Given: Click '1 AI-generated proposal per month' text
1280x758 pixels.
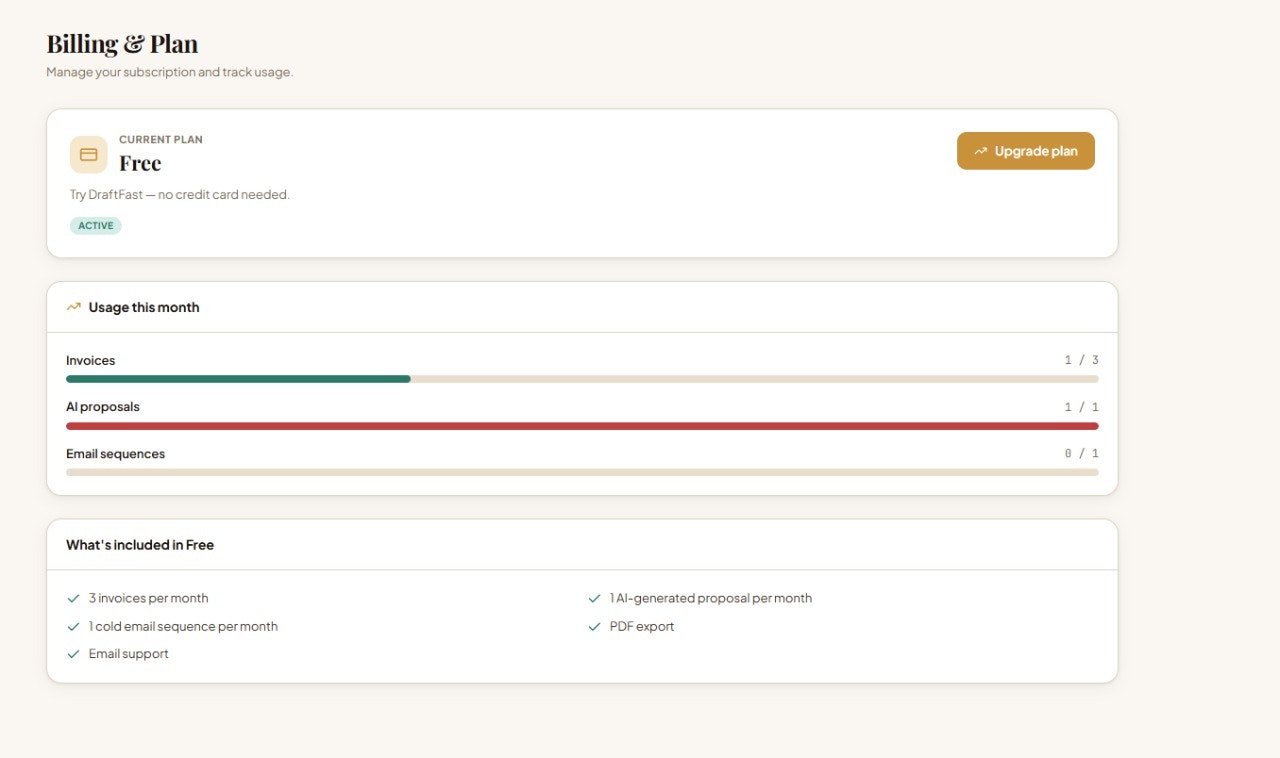Looking at the screenshot, I should (711, 598).
